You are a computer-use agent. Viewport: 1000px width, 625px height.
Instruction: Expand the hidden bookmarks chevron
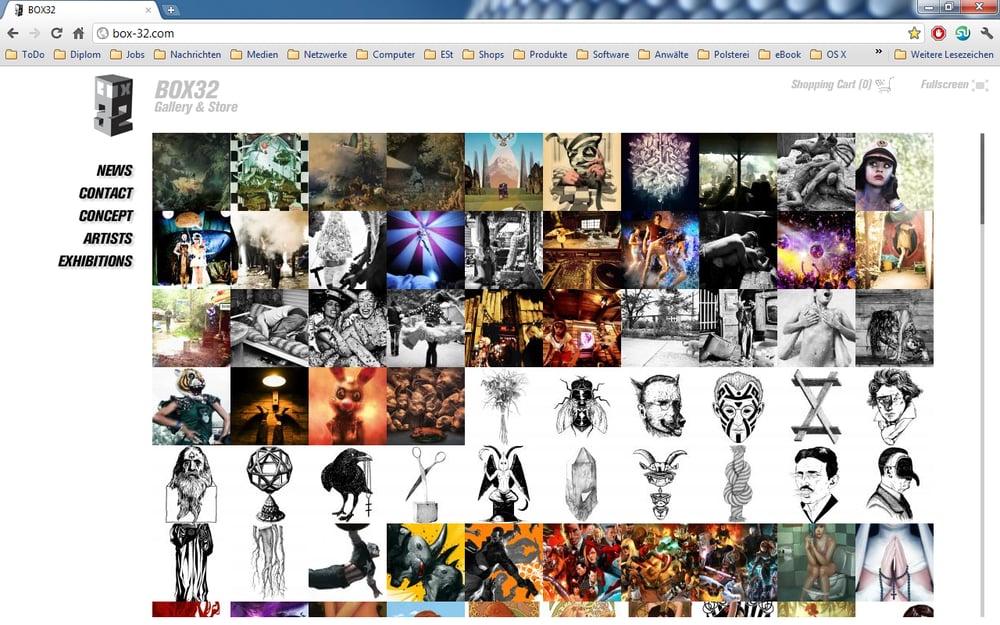tap(878, 52)
